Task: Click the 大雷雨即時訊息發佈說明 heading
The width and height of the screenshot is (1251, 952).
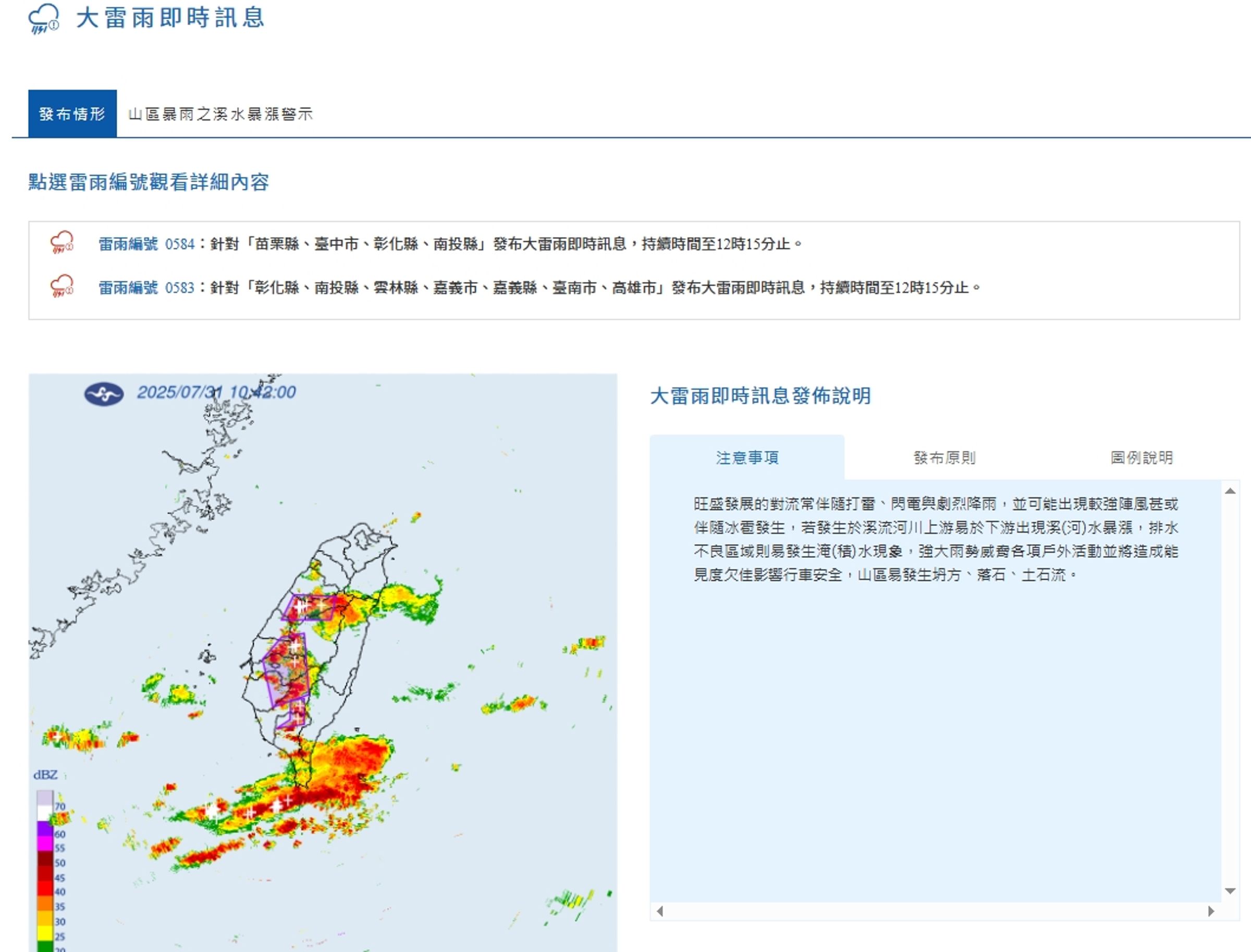Action: [761, 396]
